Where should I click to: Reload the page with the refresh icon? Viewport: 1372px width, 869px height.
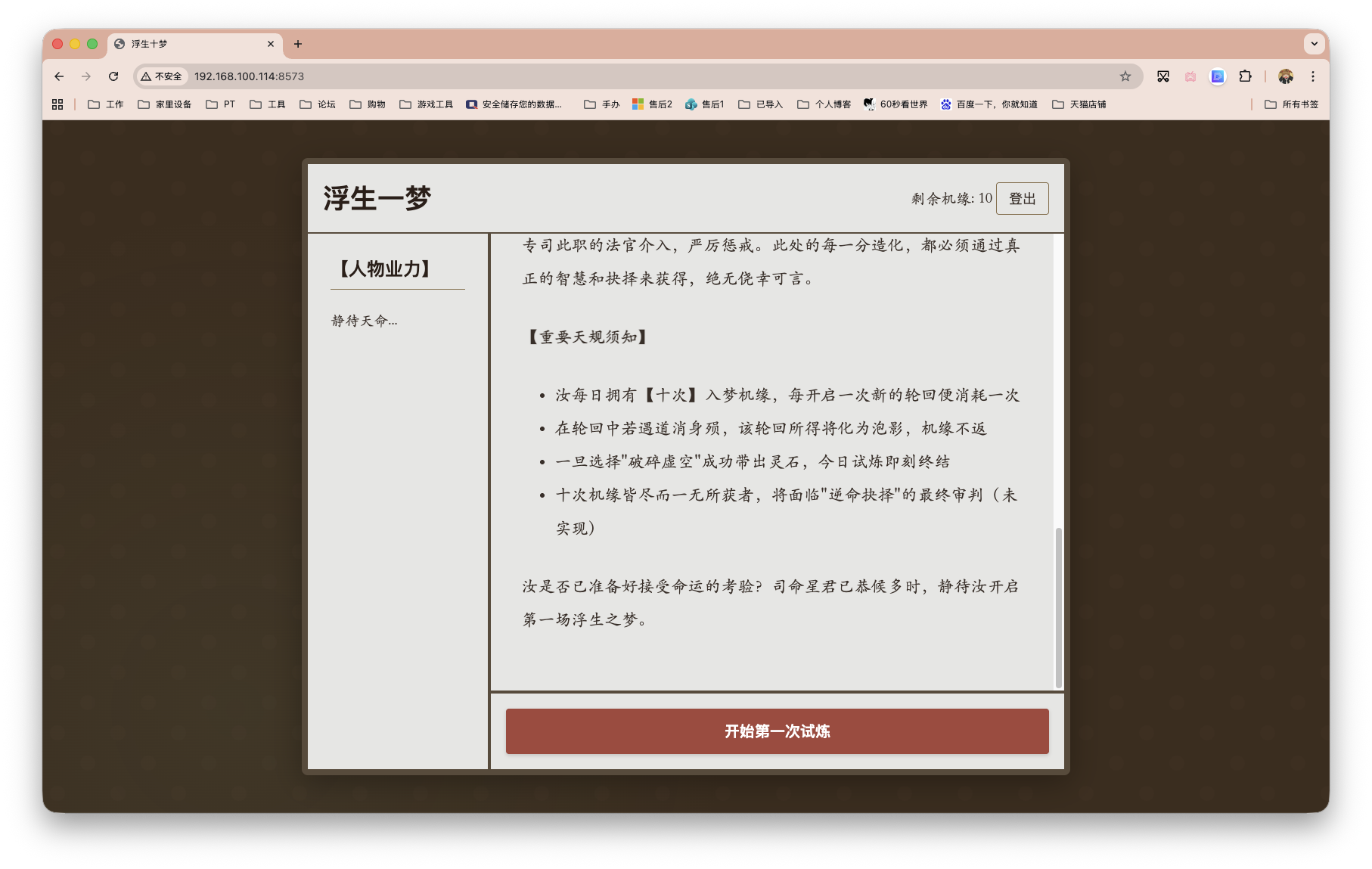click(x=113, y=76)
